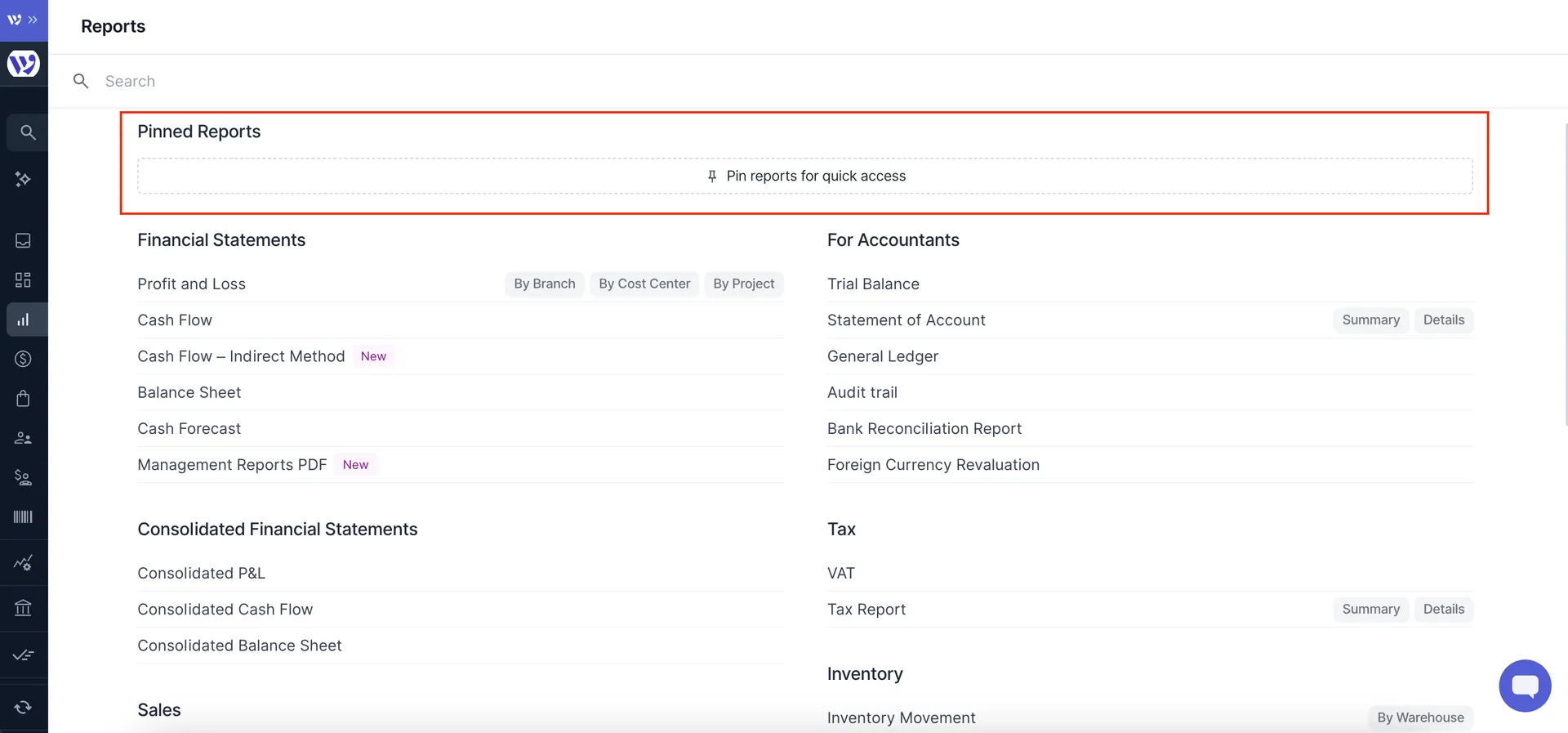Open the sidebar search magnifier icon
The image size is (1568, 733).
tap(28, 132)
